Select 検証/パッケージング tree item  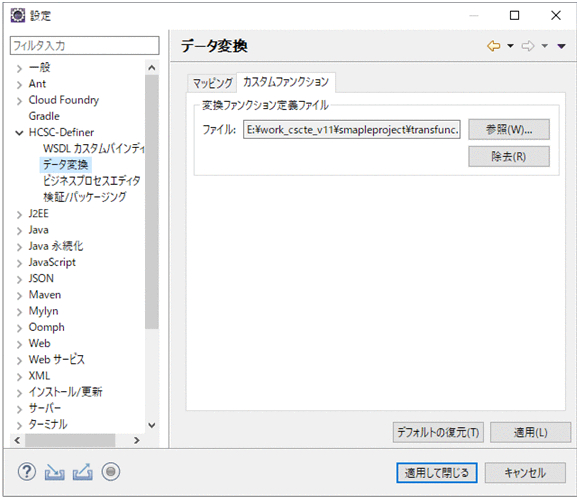point(85,197)
